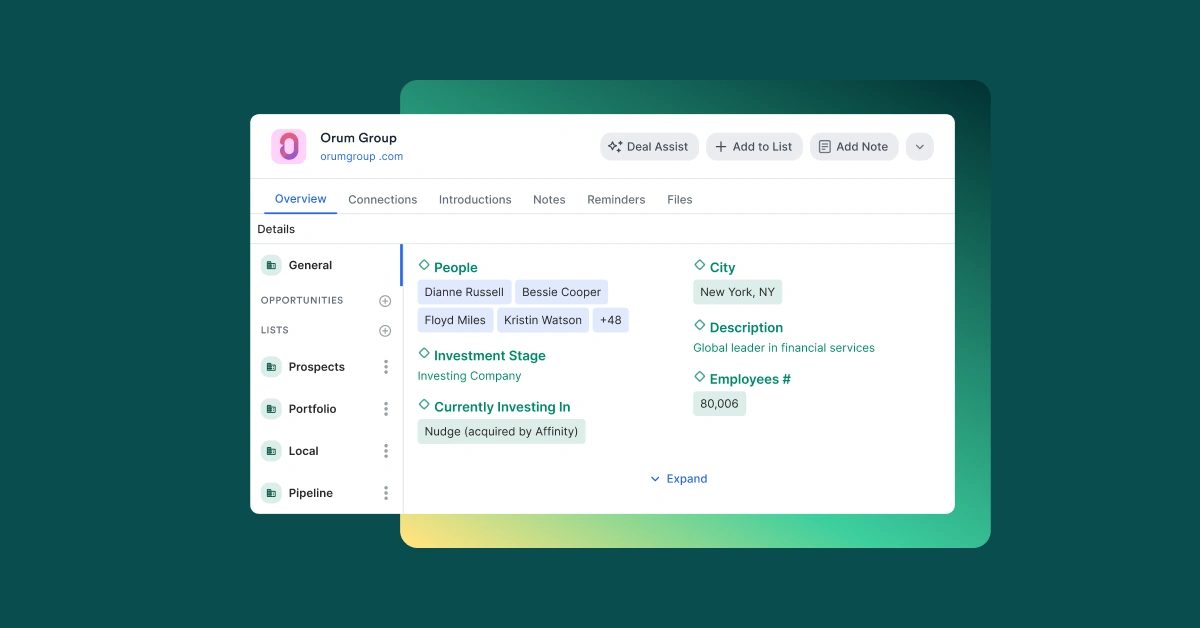The width and height of the screenshot is (1200, 628).
Task: Click the Details heading
Action: 276,229
